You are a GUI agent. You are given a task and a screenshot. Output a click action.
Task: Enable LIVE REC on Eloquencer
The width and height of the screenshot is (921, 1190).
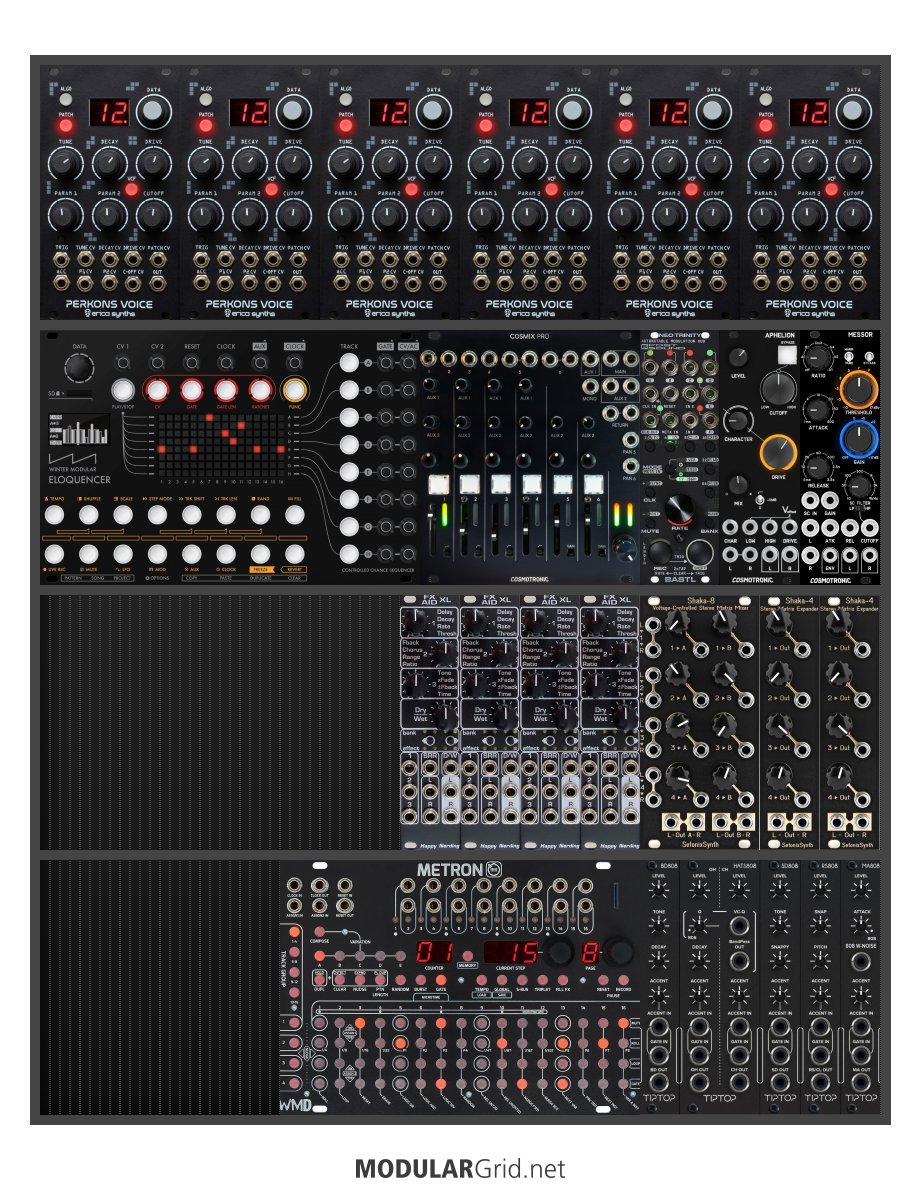(54, 554)
